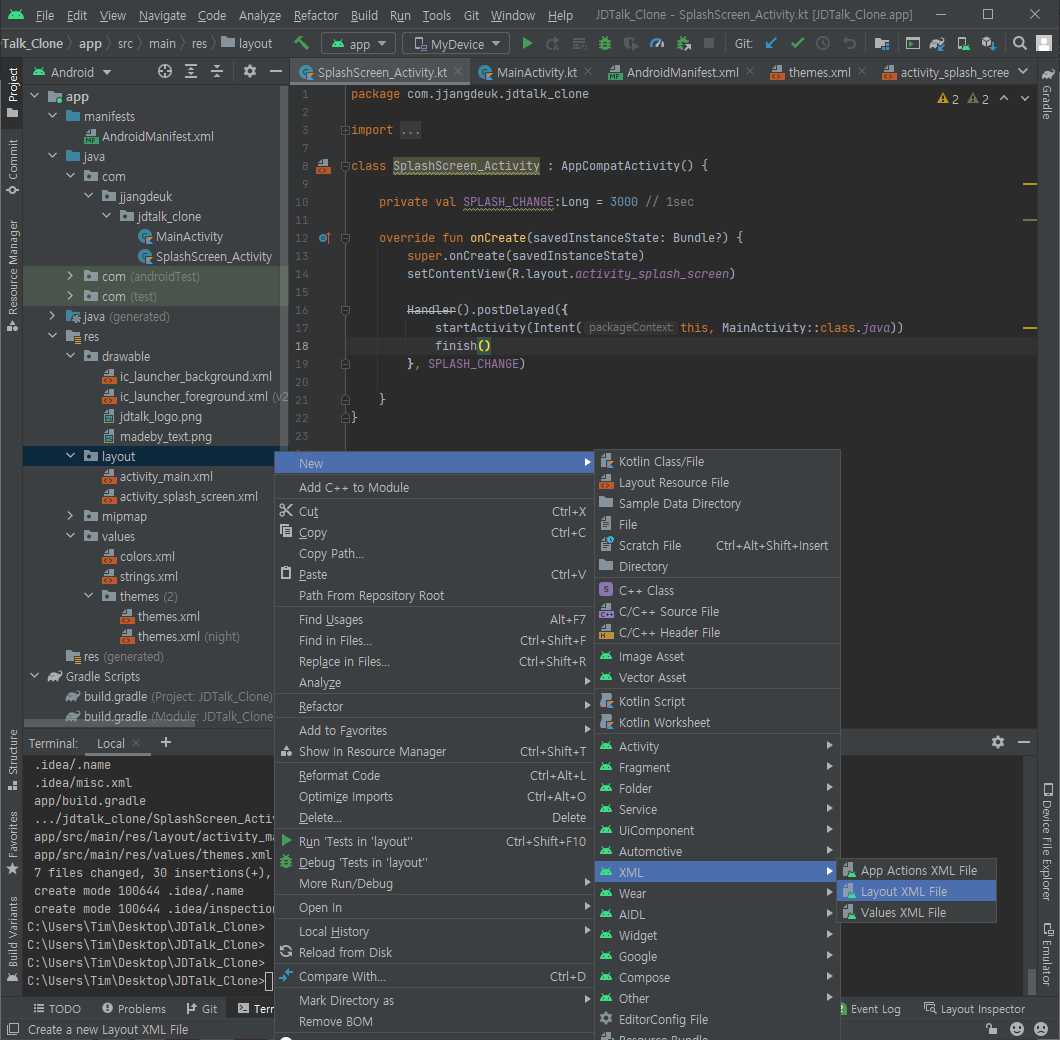Open the Layout Inspector tool button
Screen dimensions: 1060x1040
[974, 1008]
